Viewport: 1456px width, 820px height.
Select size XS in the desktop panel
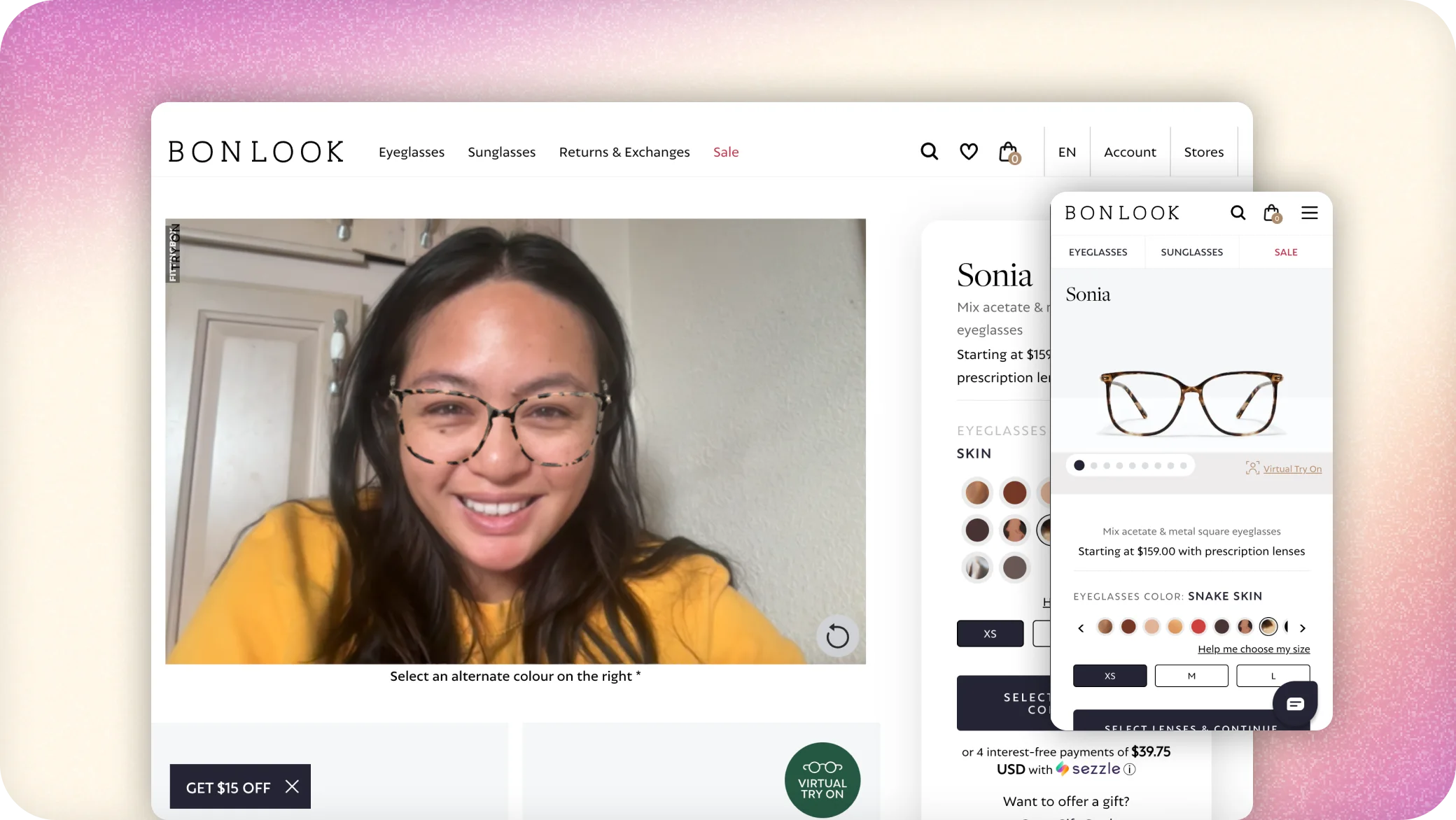point(990,633)
